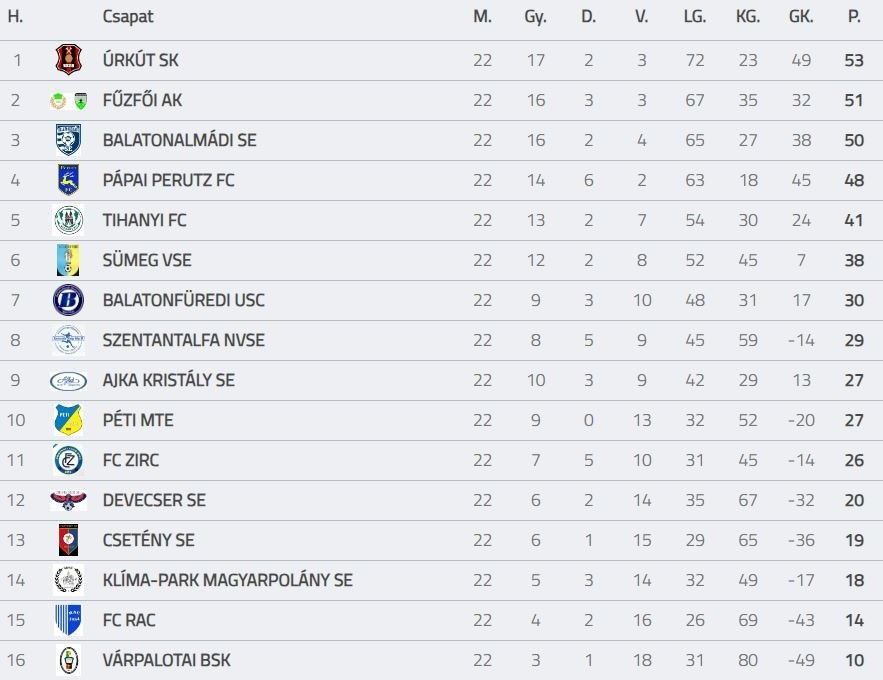
Task: Click the Balatonfüredi USC round logo
Action: click(68, 300)
